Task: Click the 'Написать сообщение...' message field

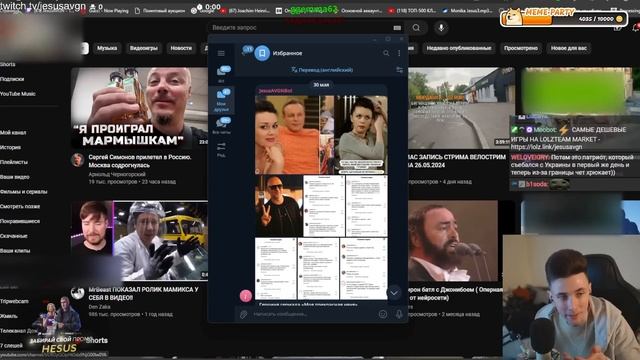Action: click(312, 314)
